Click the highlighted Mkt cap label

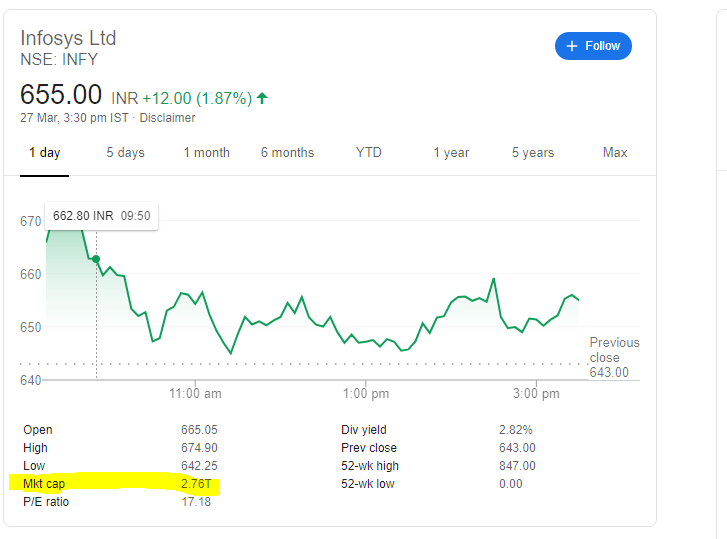43,484
